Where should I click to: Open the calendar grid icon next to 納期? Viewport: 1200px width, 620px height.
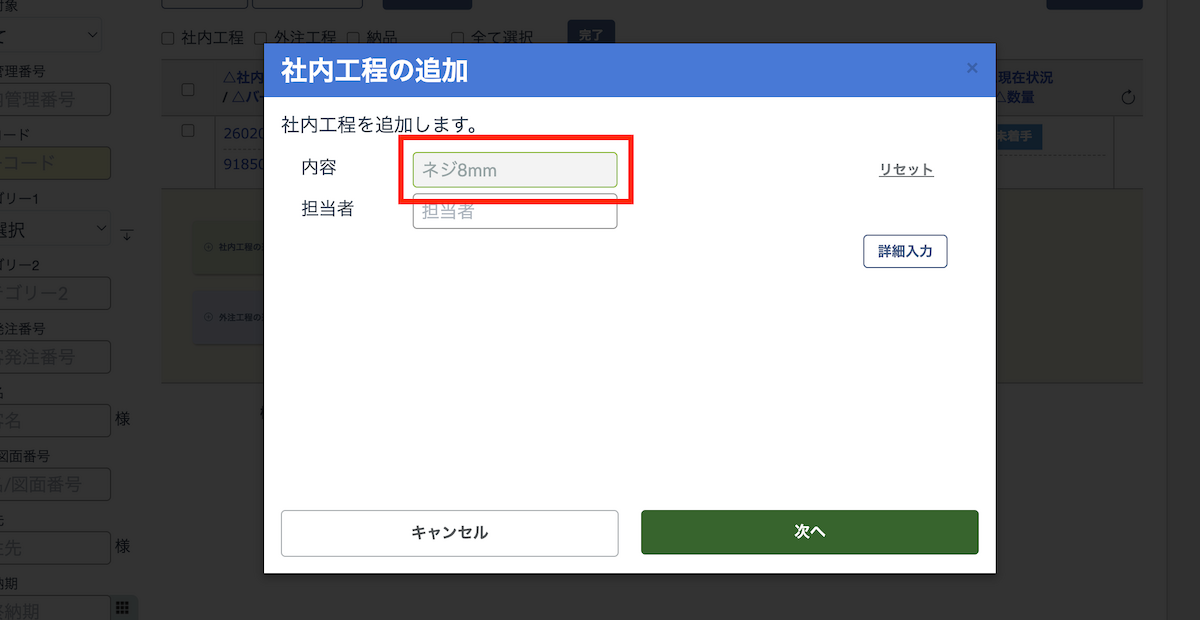click(123, 607)
